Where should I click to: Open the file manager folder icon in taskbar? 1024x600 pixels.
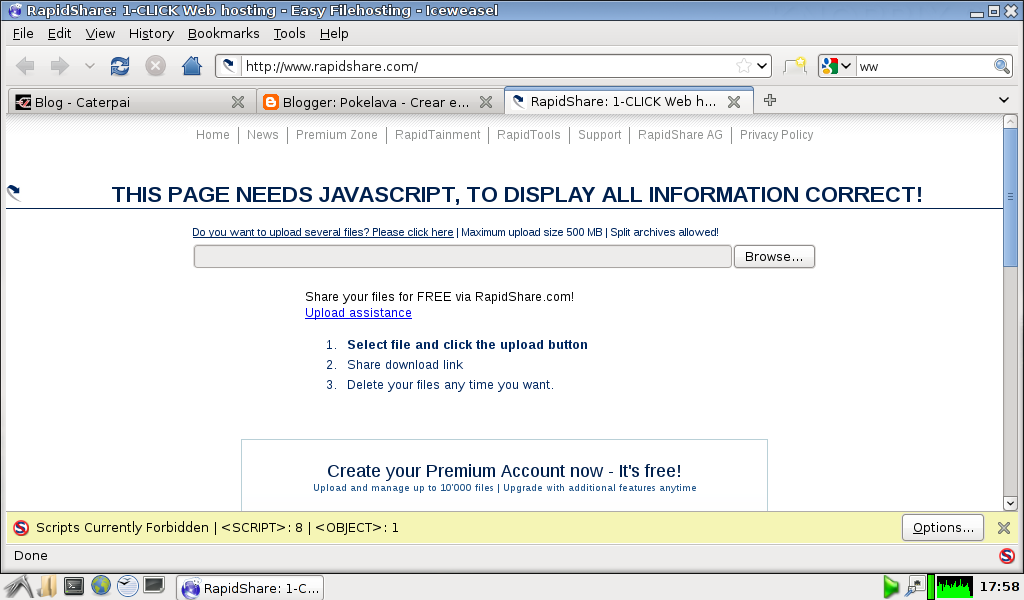(47, 587)
